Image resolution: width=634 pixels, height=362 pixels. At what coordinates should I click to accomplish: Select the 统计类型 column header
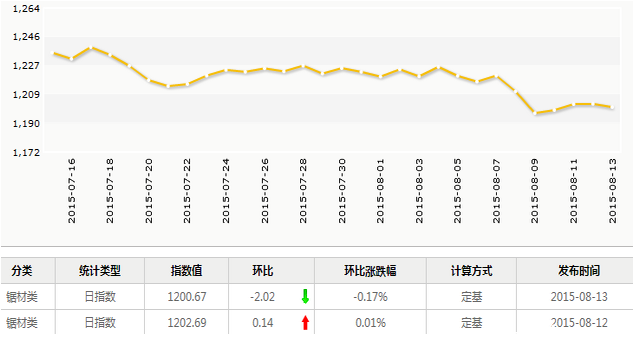point(100,271)
